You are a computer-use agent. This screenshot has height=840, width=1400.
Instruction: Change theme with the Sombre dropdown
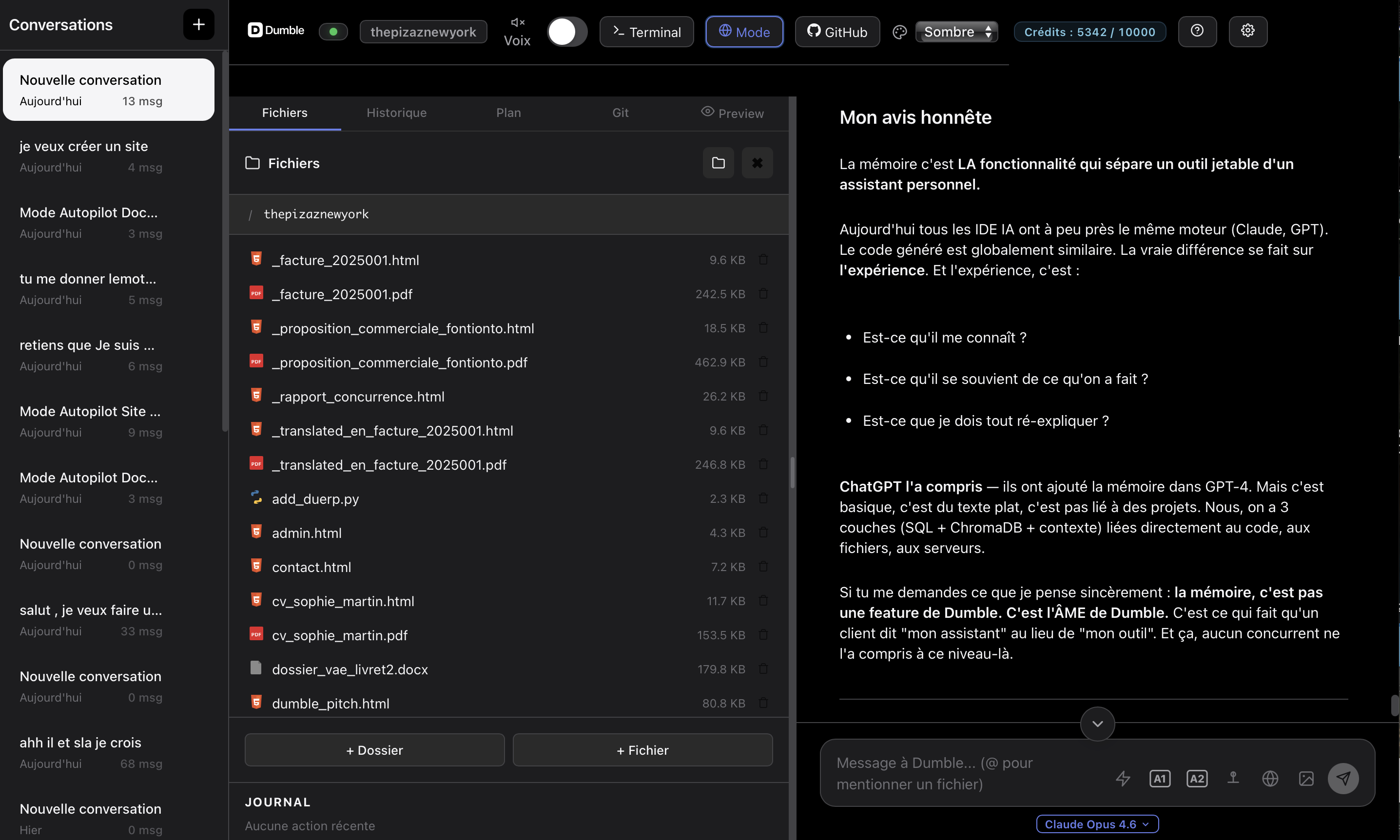(x=956, y=31)
